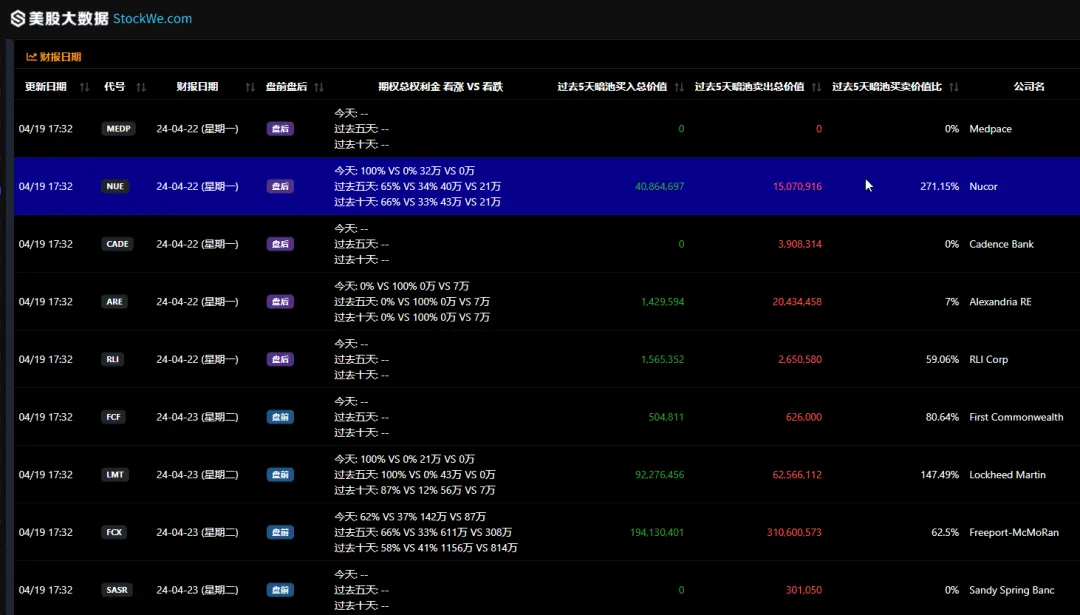Open the FCF ticker tag
1080x615 pixels.
[114, 417]
